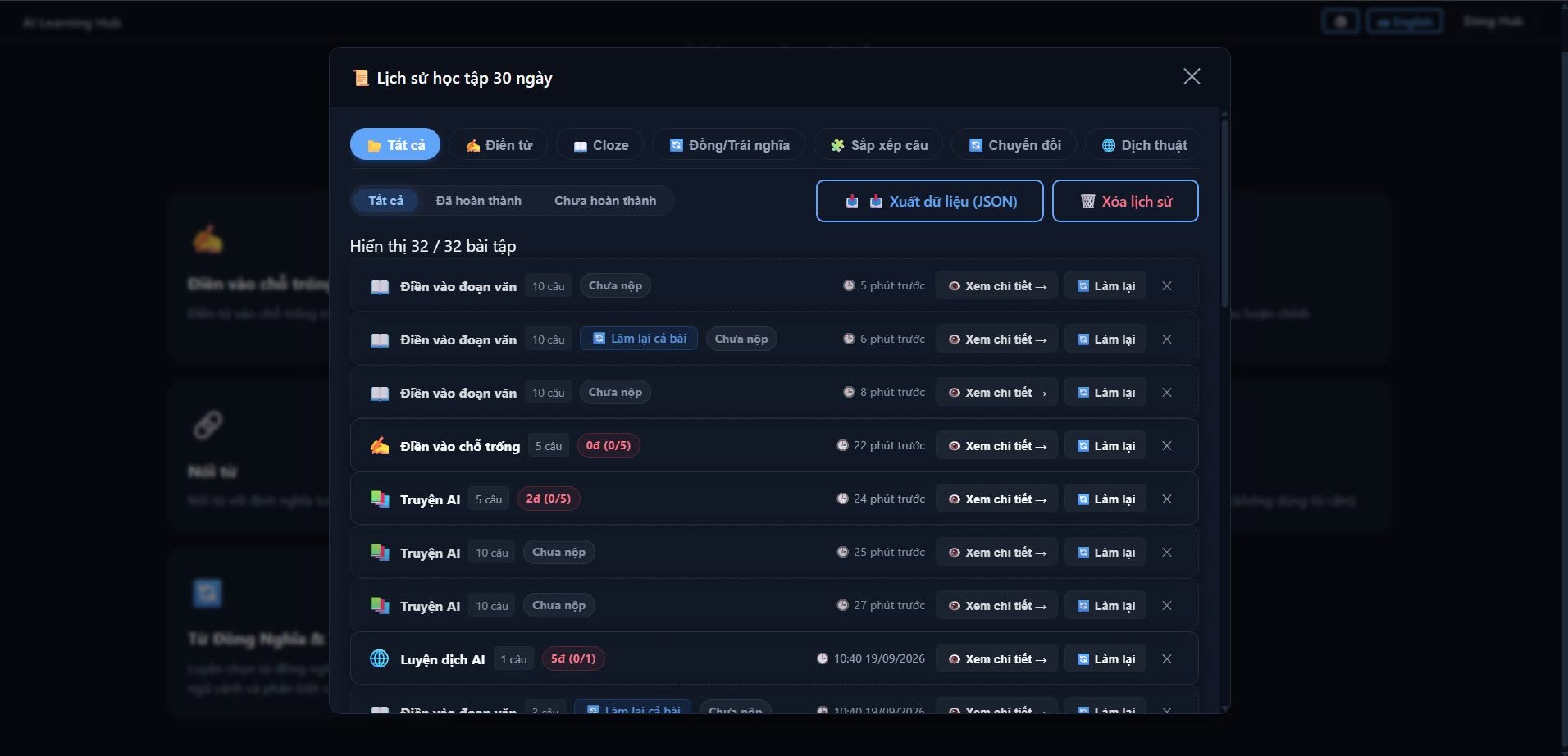Viewport: 1568px width, 756px height.
Task: Click the 5đ (0/1) score badge
Action: pyautogui.click(x=573, y=658)
